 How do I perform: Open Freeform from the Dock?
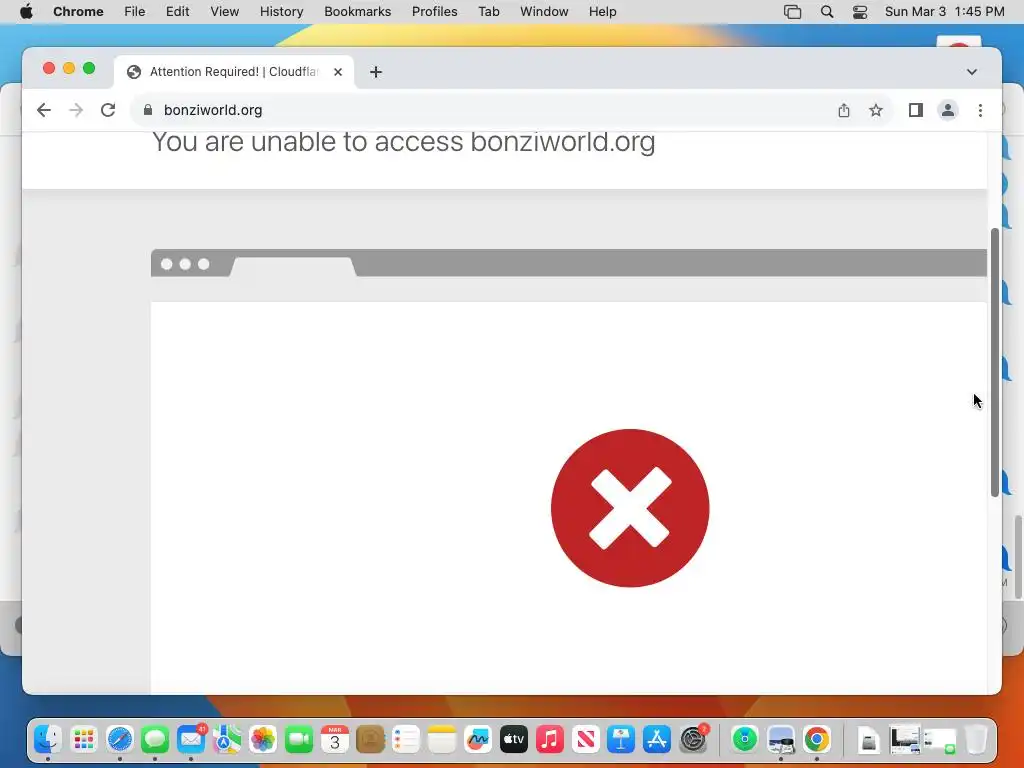[477, 739]
